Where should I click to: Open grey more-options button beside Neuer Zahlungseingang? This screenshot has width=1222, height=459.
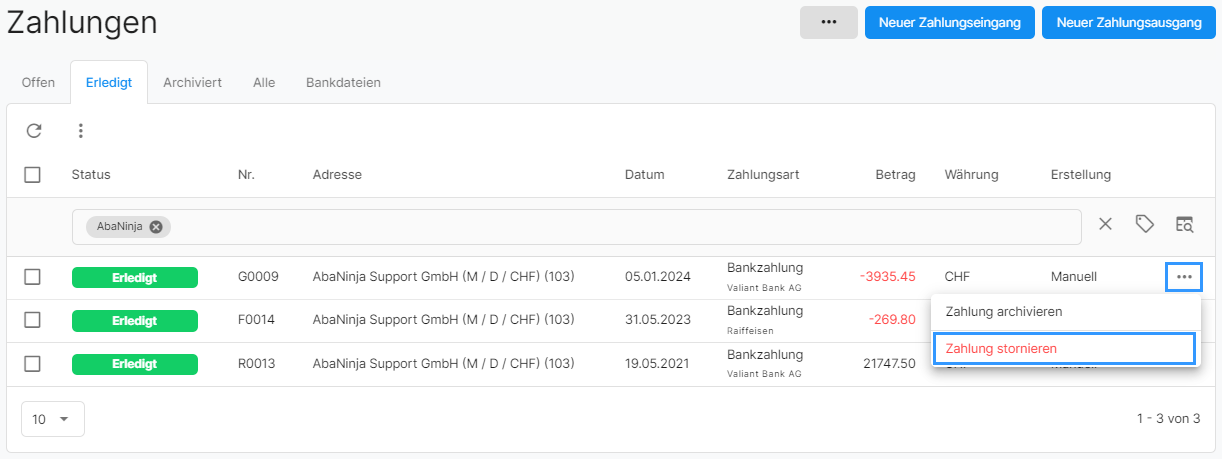[x=829, y=22]
